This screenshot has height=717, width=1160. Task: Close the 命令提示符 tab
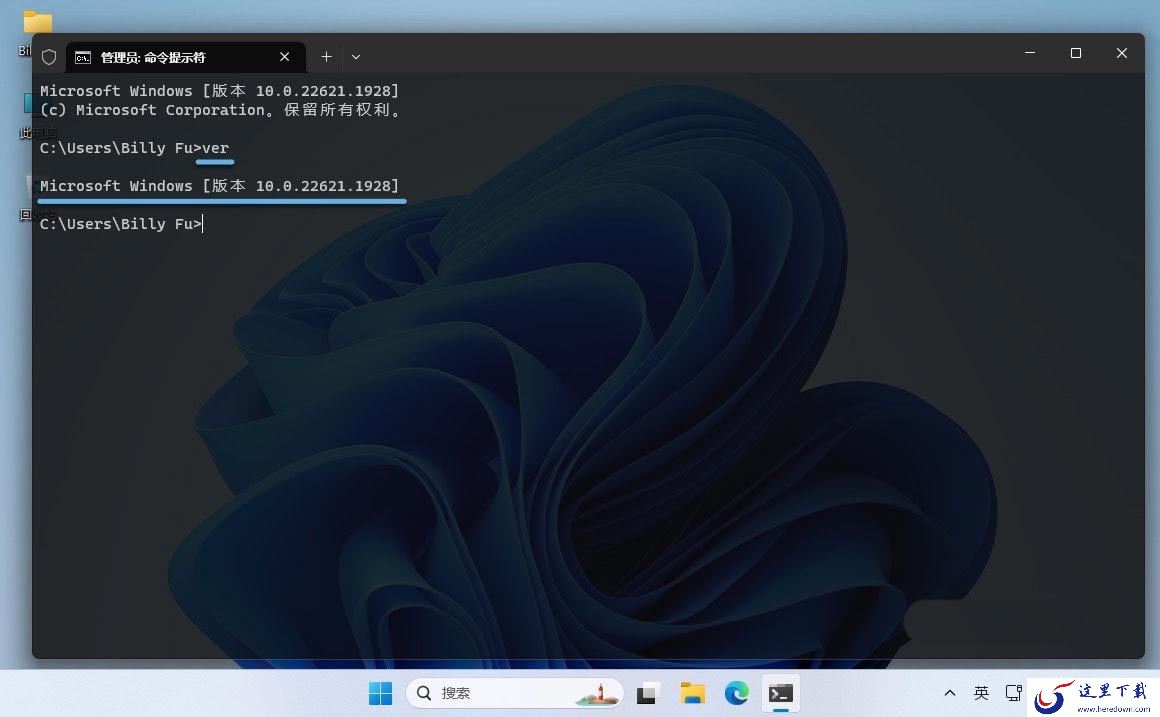(284, 56)
